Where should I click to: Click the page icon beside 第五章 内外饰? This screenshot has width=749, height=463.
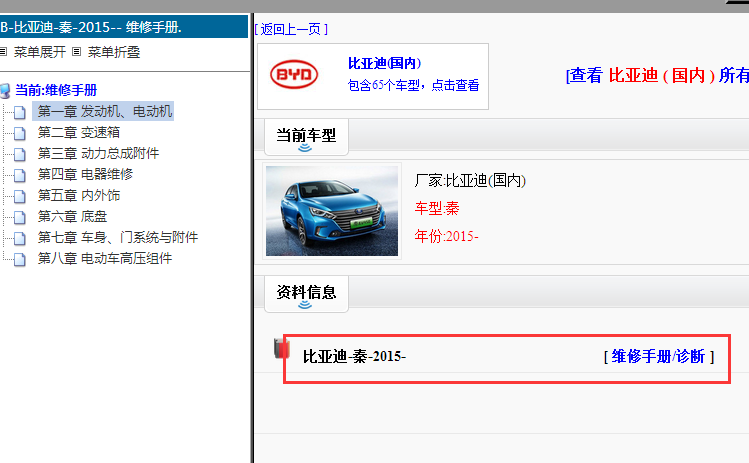point(20,196)
